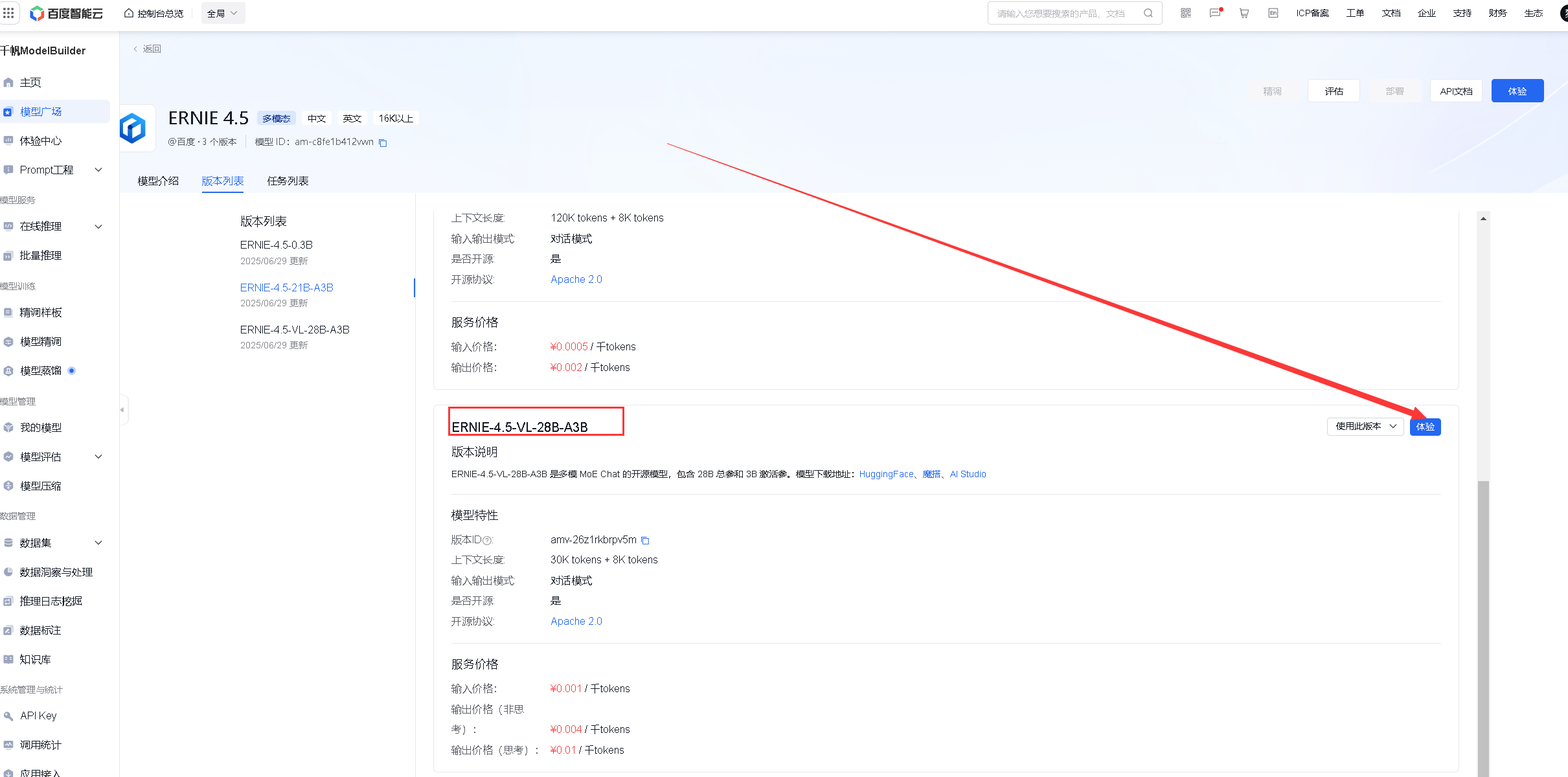Image resolution: width=1568 pixels, height=777 pixels.
Task: Click the top blue 体验 button
Action: [1517, 91]
